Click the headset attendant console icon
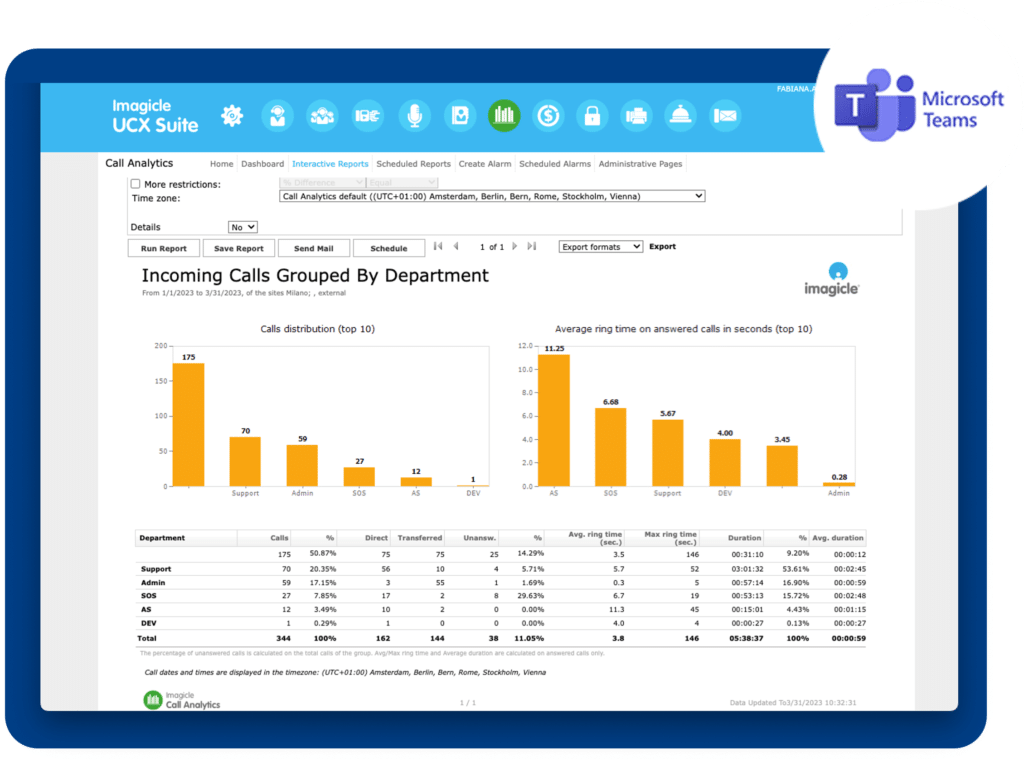 277,116
